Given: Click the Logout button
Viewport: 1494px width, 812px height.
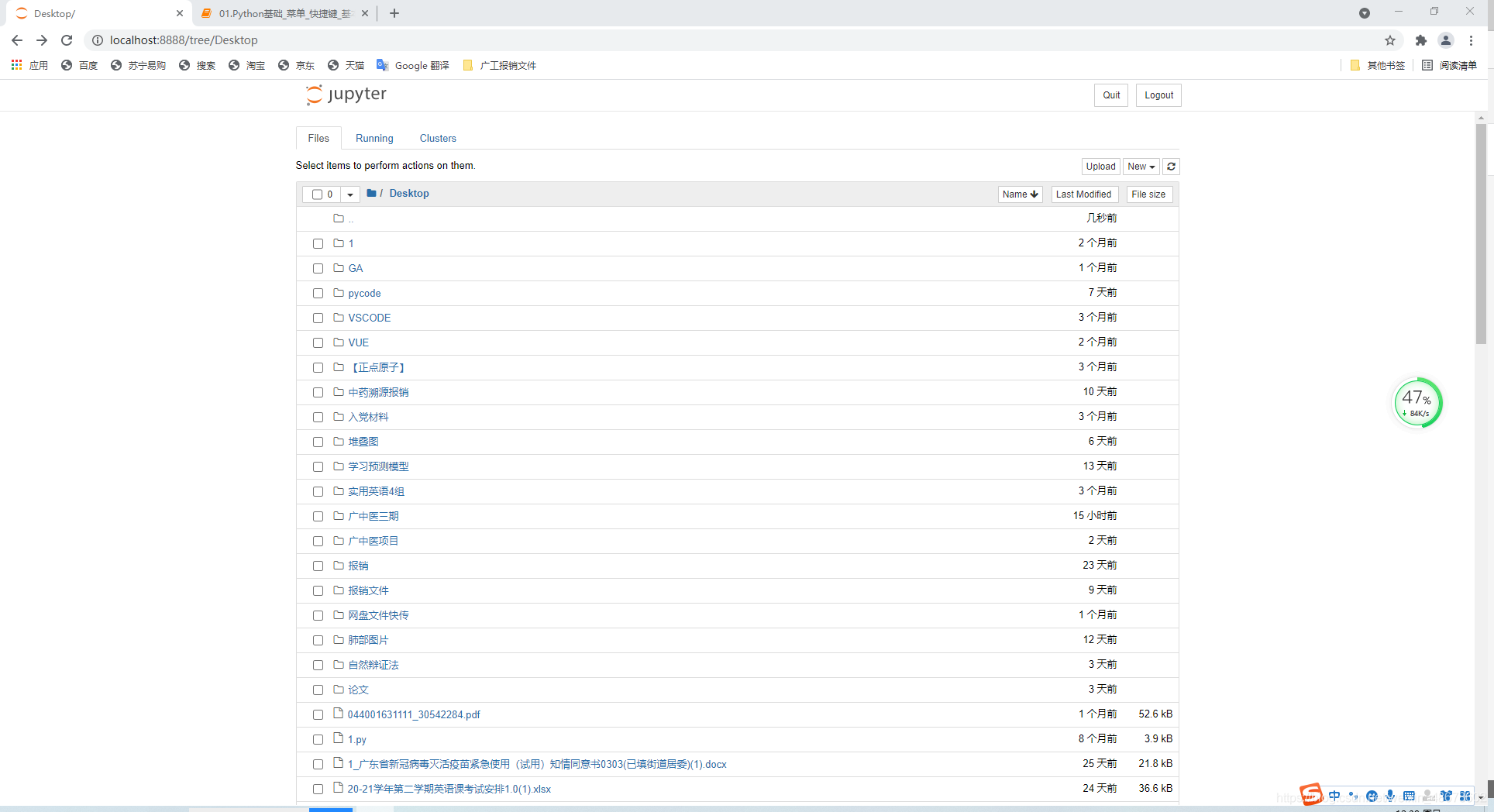Looking at the screenshot, I should 1158,95.
